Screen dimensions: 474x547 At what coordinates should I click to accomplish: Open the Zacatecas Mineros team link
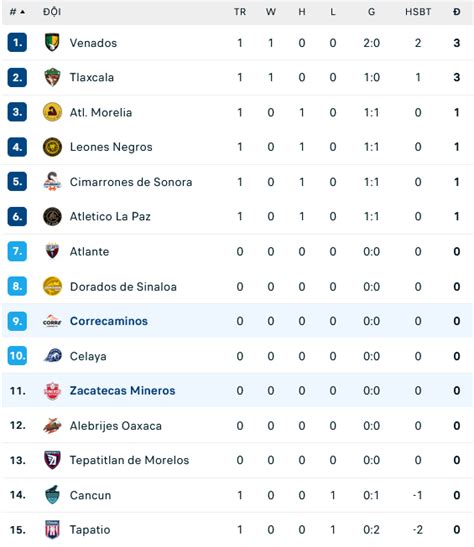tap(122, 390)
